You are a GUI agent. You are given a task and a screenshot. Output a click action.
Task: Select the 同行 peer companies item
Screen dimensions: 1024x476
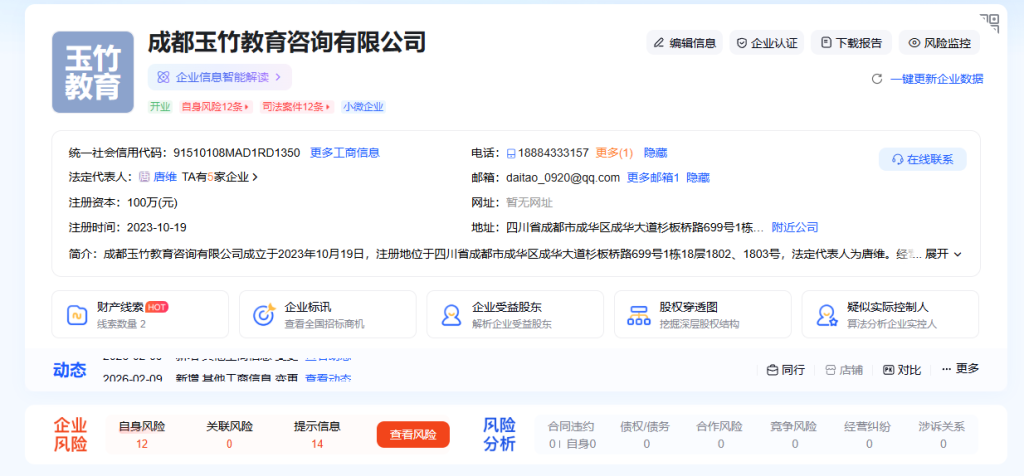785,369
